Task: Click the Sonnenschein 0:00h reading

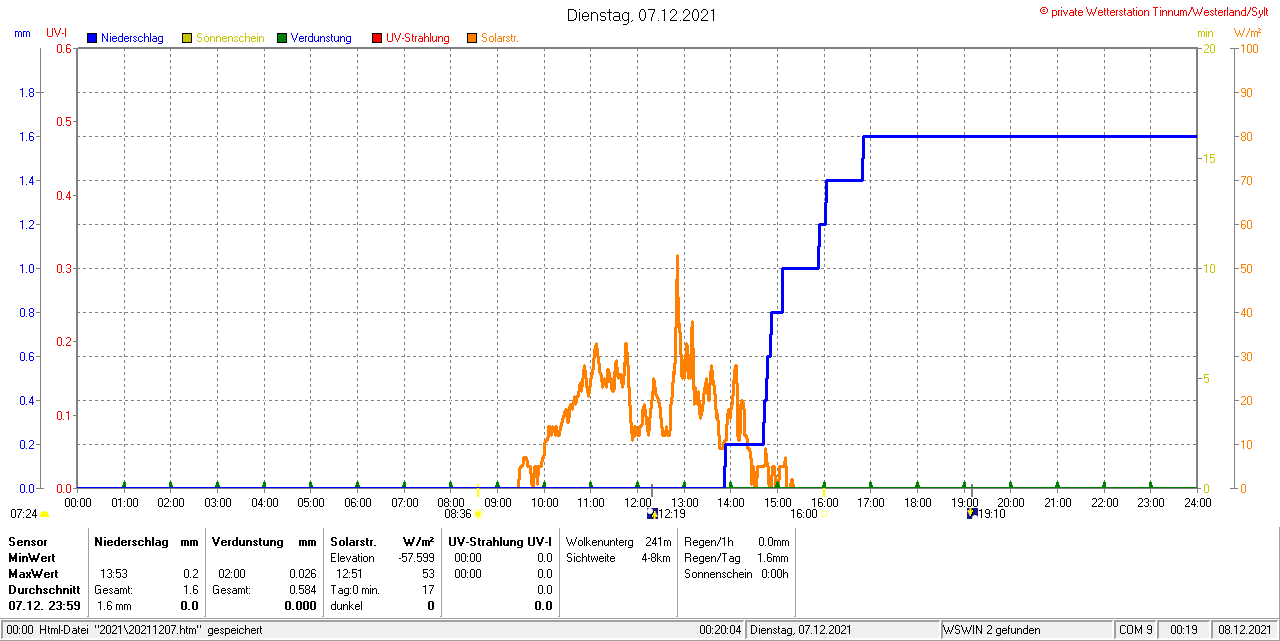Action: pyautogui.click(x=736, y=574)
